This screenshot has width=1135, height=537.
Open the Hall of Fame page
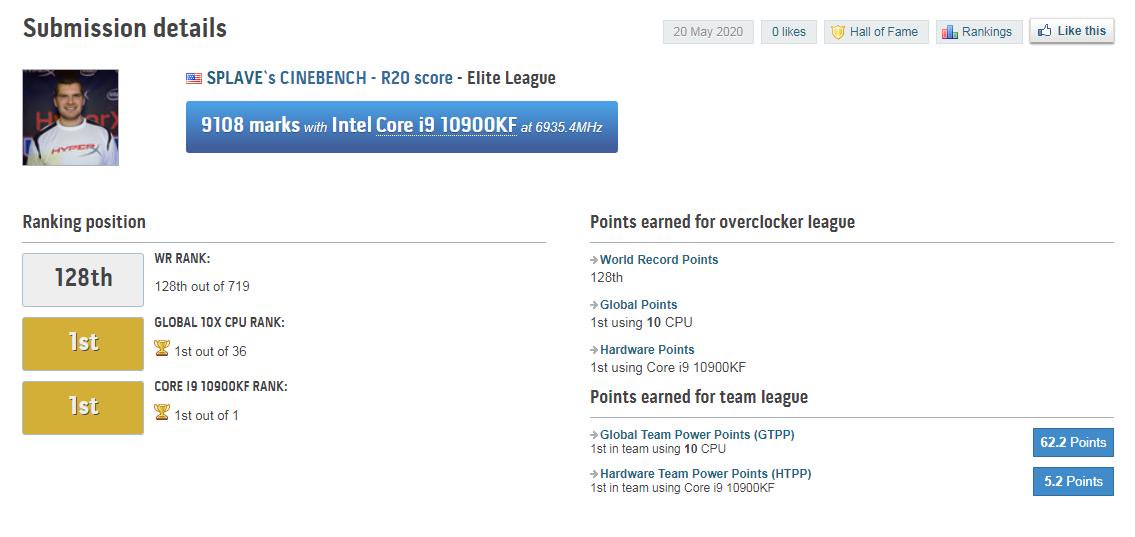tap(874, 32)
